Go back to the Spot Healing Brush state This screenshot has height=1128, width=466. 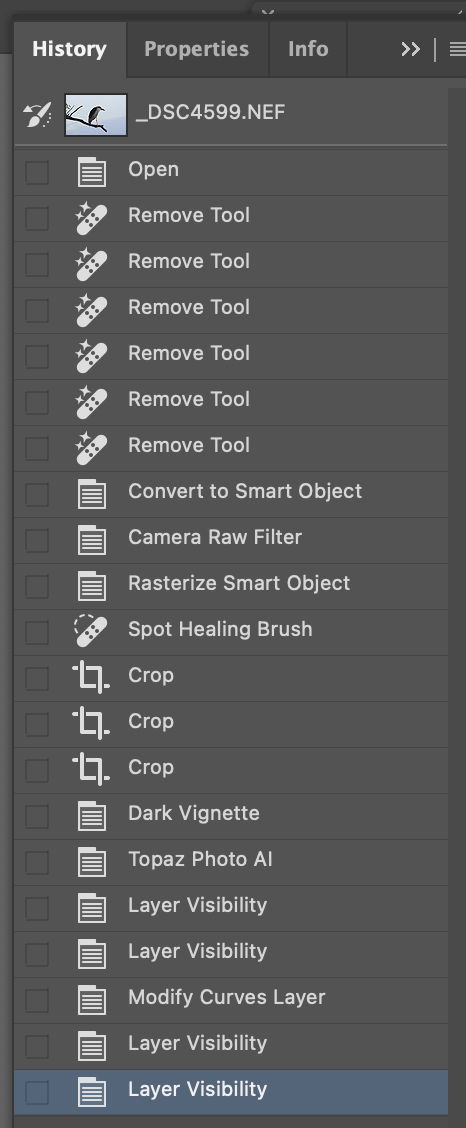[x=231, y=632]
